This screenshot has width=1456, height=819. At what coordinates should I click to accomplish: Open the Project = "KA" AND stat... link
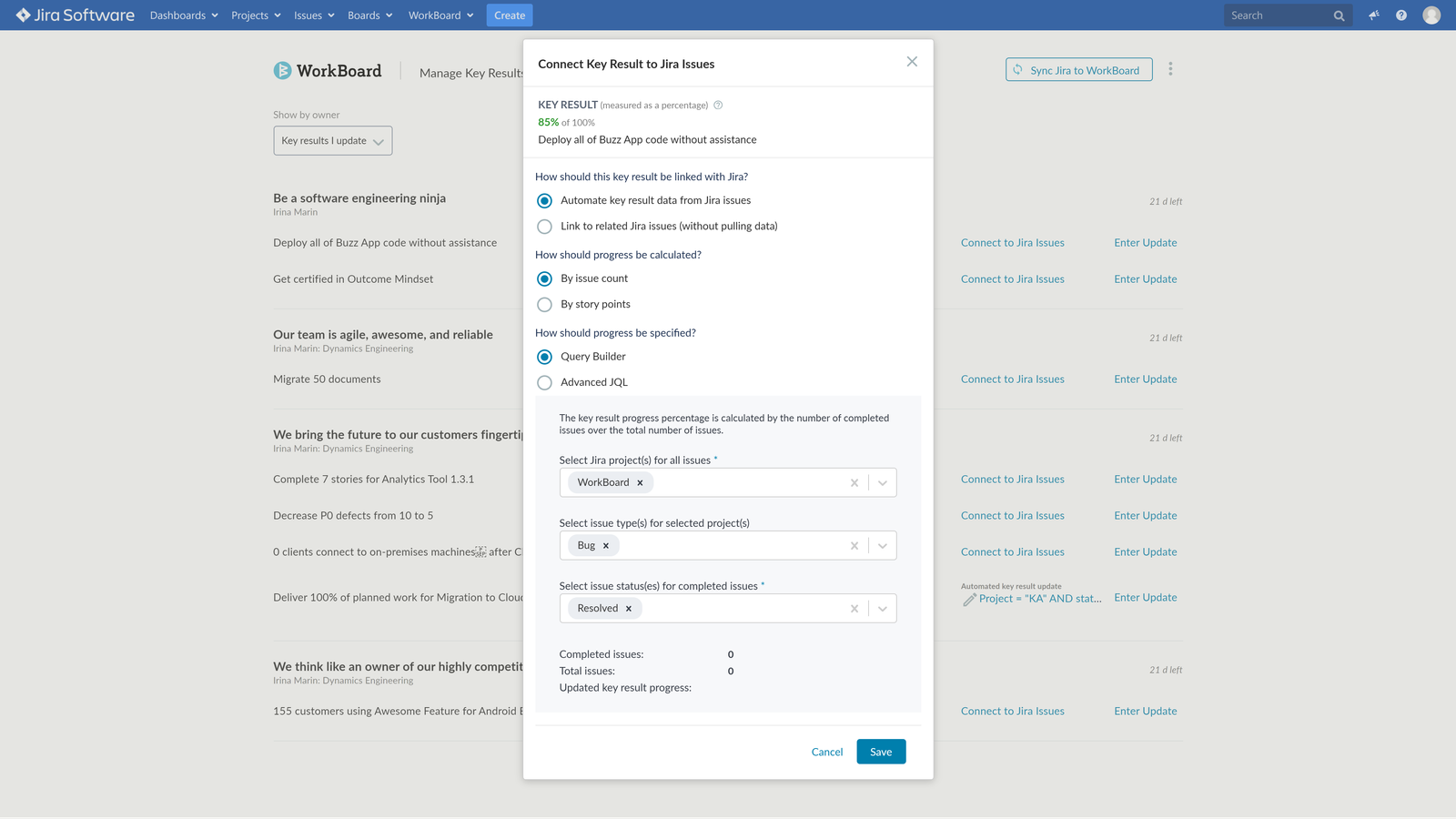[1040, 599]
